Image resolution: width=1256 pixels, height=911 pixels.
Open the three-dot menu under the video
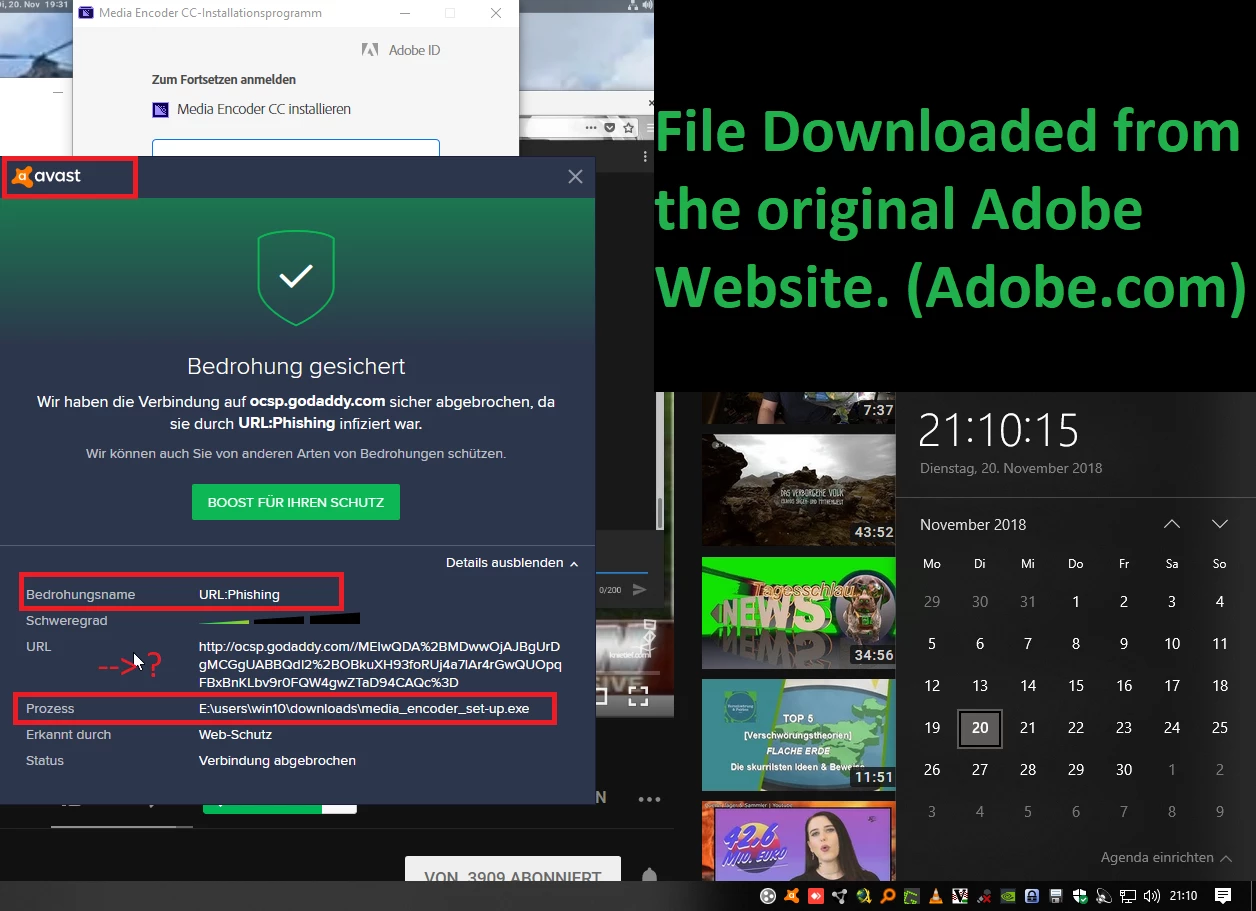click(x=650, y=799)
